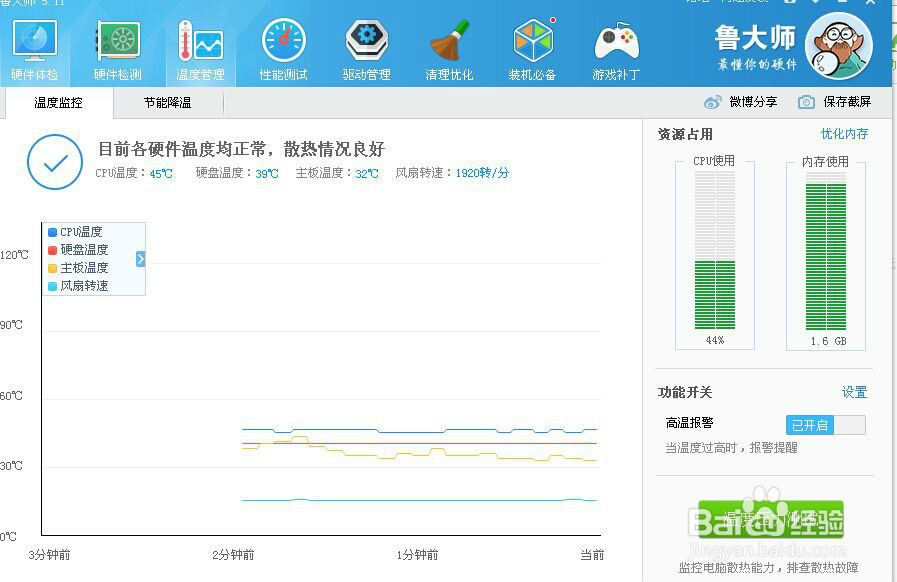
Task: Start the green 温度压力测试 button
Action: click(771, 519)
